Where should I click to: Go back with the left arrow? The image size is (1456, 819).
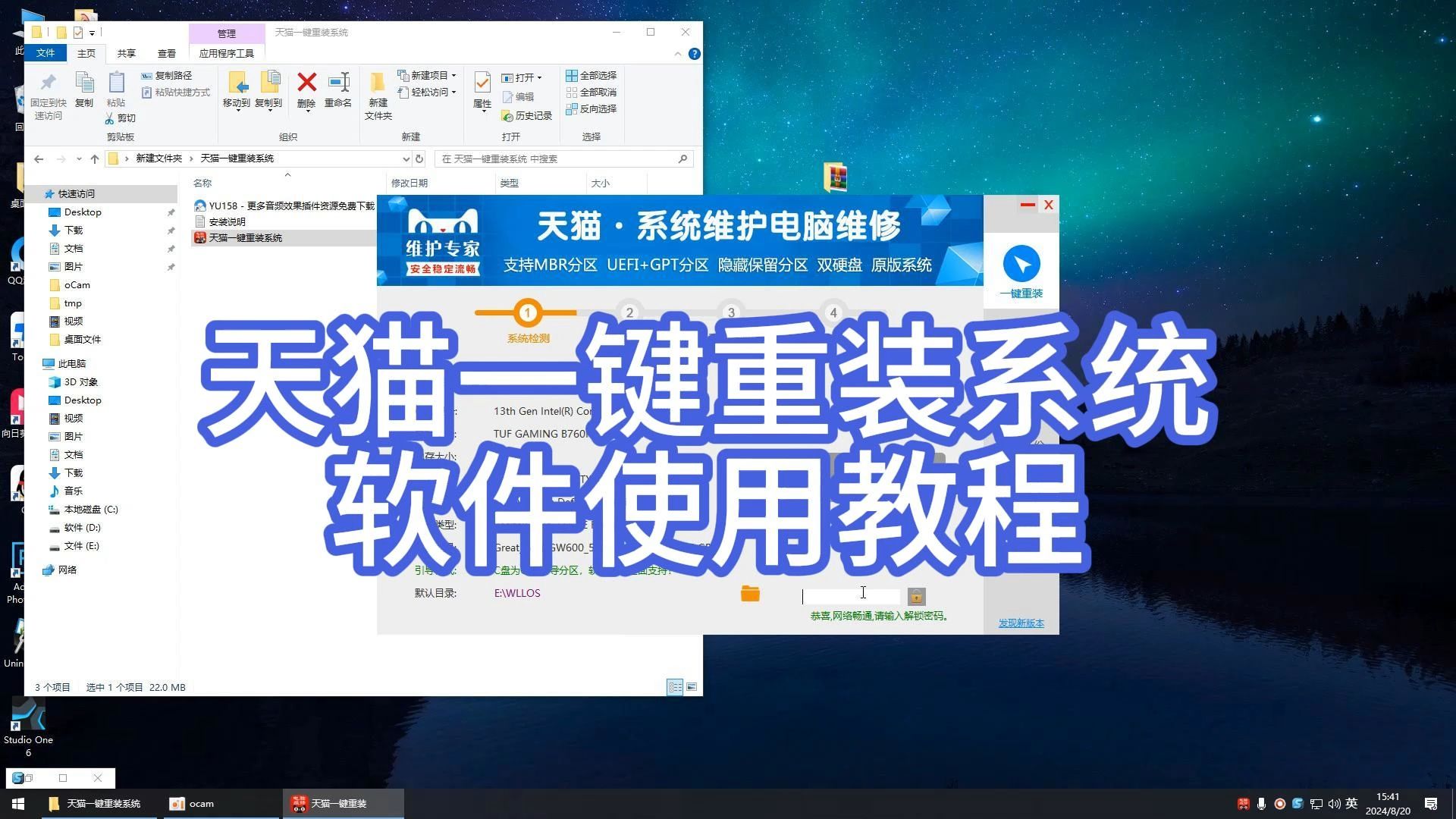coord(39,158)
